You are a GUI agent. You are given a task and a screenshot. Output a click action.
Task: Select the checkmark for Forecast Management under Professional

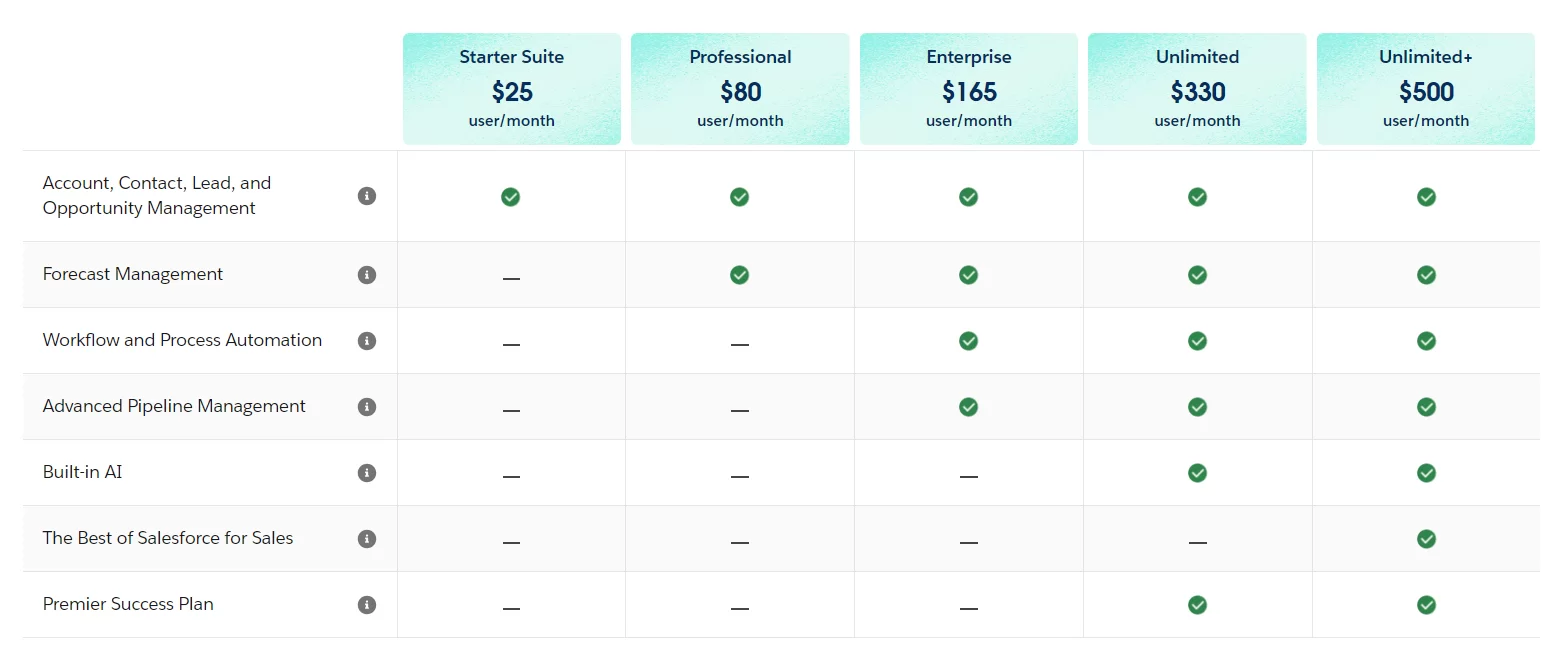point(739,274)
